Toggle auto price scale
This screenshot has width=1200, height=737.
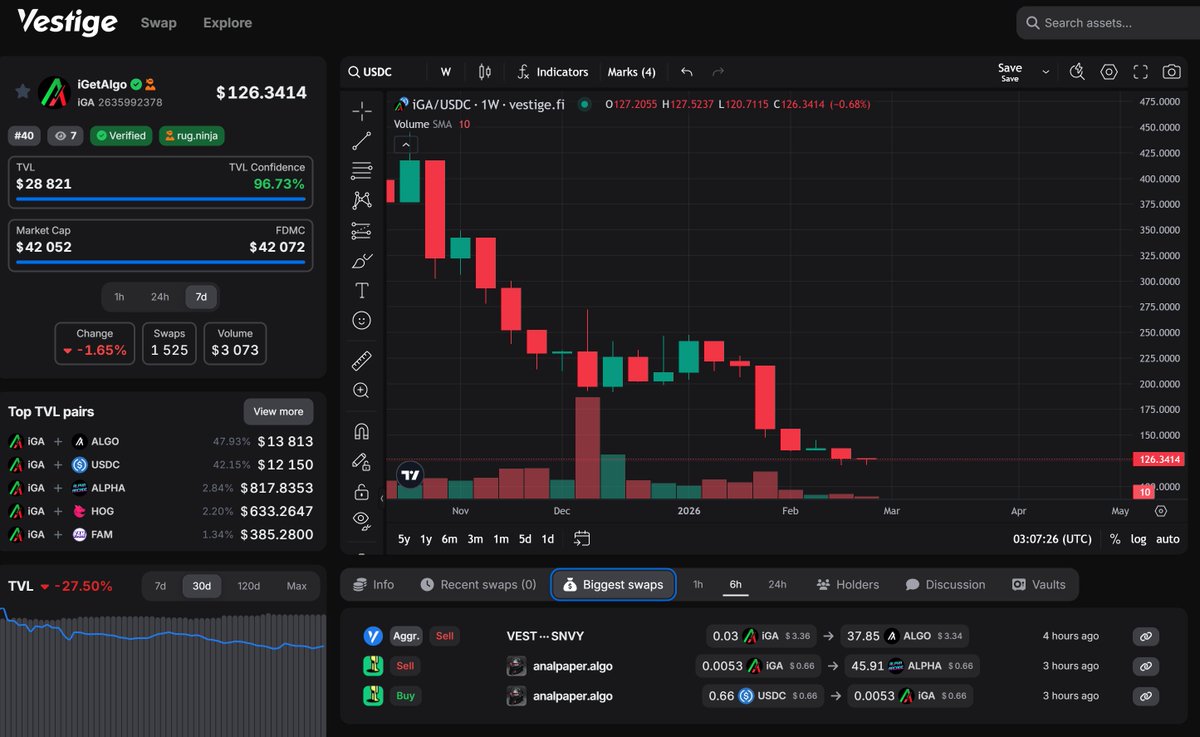pos(1168,539)
